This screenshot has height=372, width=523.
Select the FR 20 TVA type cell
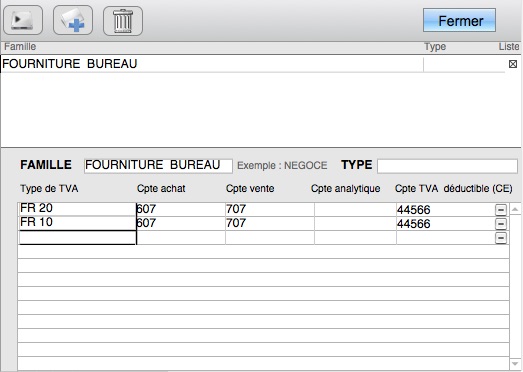(77, 209)
